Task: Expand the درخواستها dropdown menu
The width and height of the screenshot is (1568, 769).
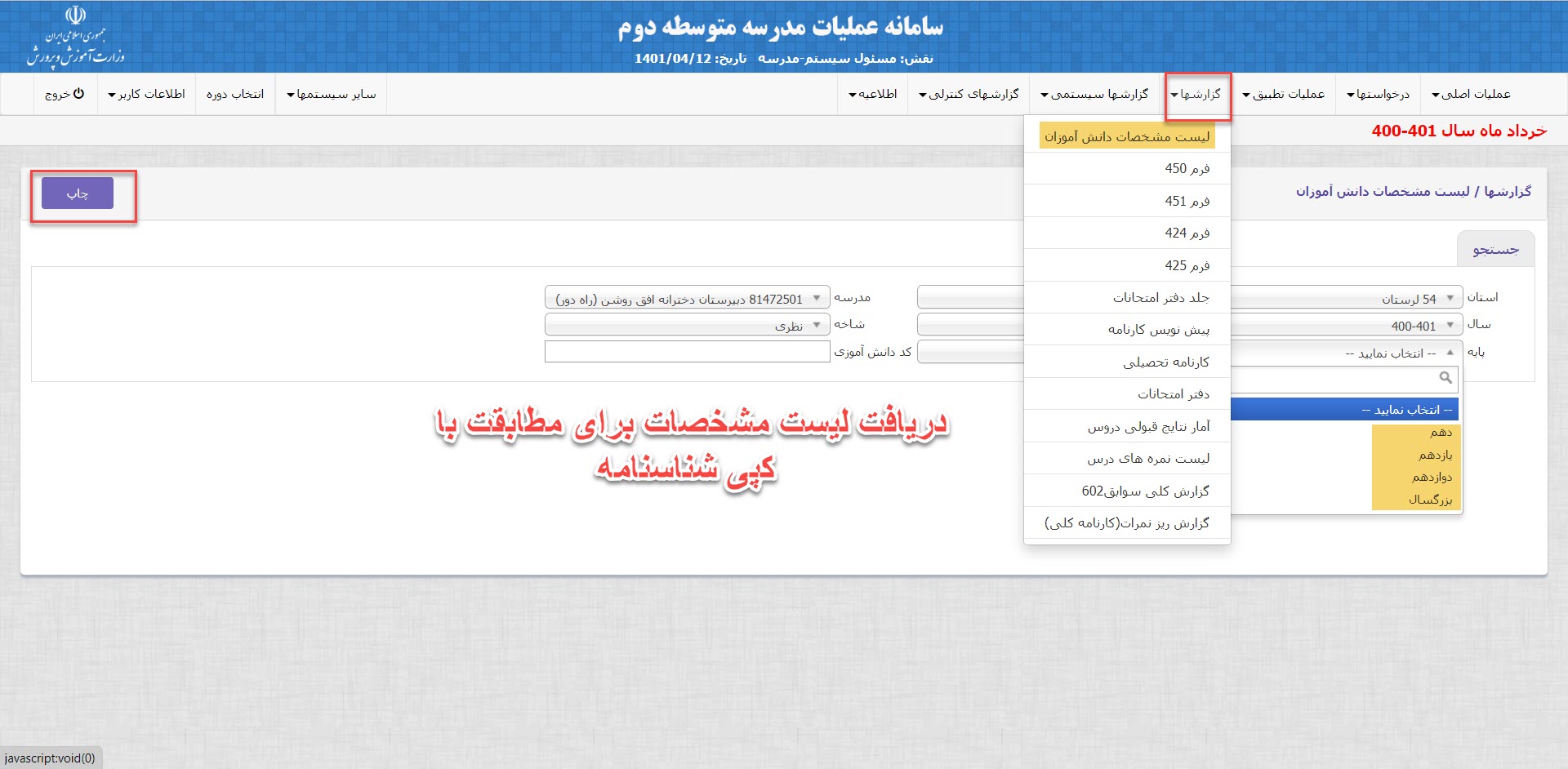Action: 1379,95
